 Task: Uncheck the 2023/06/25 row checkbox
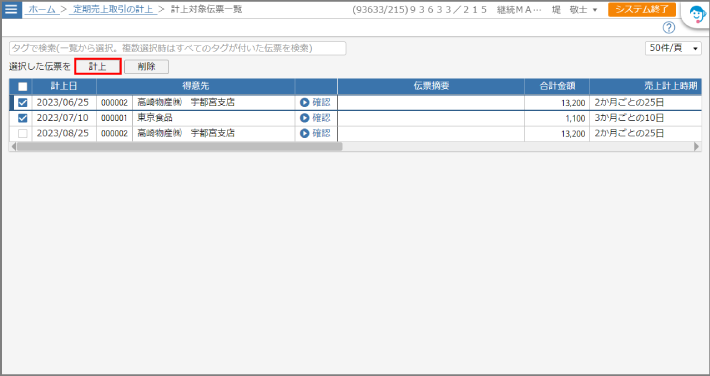pyautogui.click(x=22, y=103)
